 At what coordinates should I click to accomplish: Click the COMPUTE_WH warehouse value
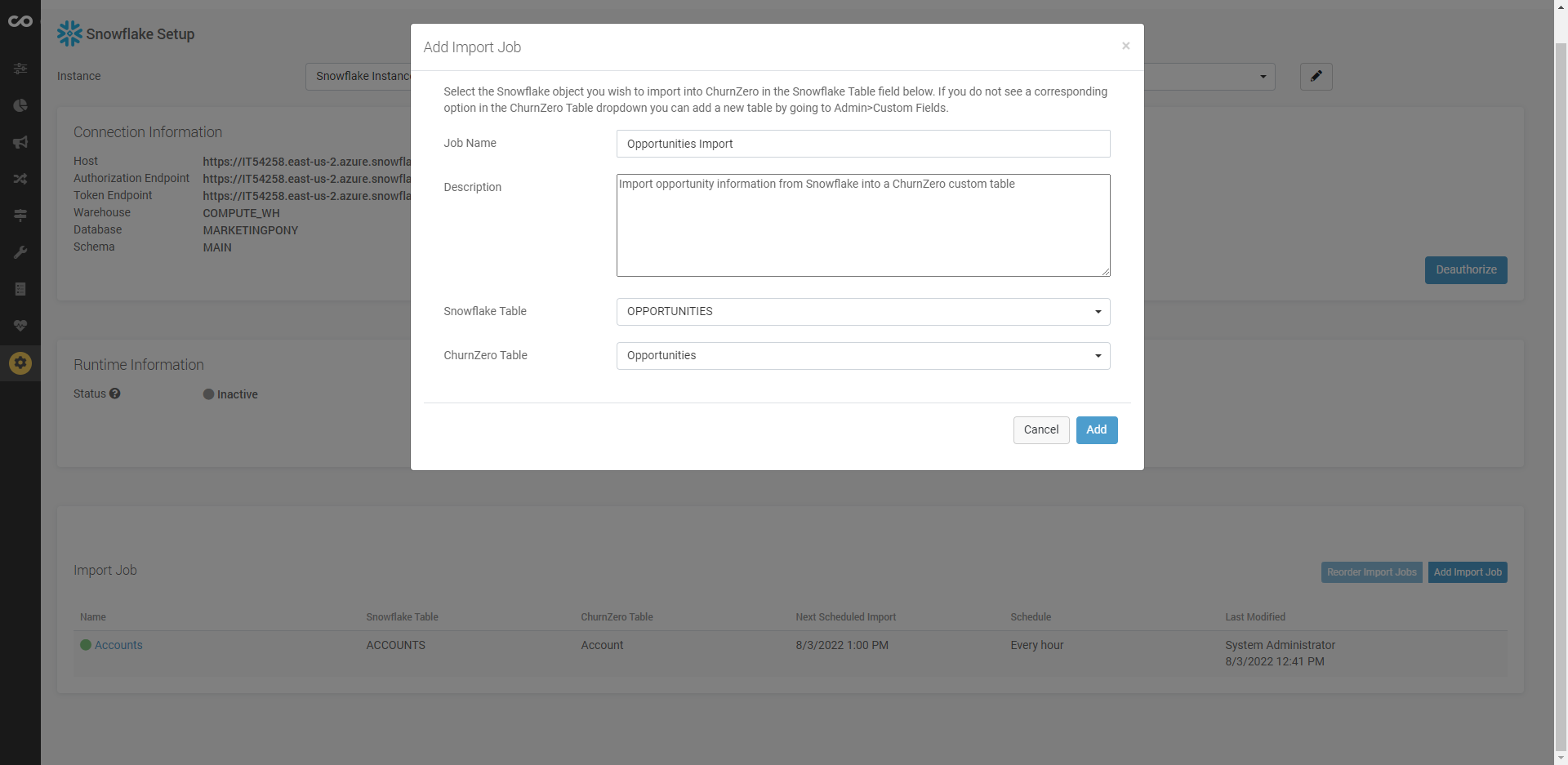[x=241, y=213]
